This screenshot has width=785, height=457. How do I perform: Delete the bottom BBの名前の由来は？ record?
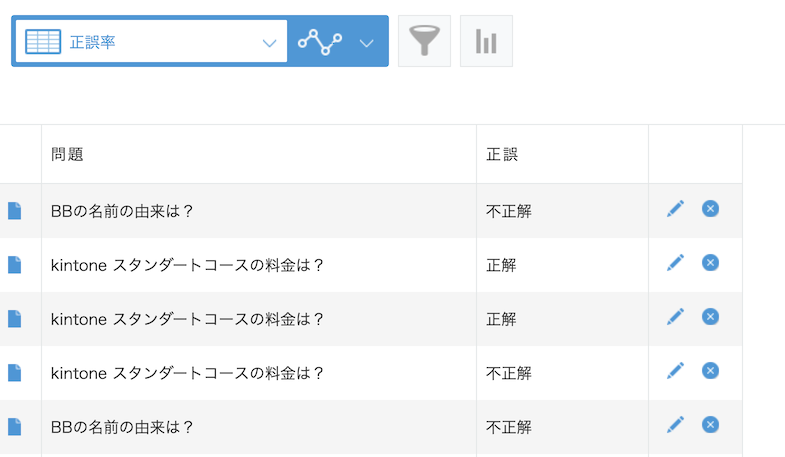tap(710, 425)
